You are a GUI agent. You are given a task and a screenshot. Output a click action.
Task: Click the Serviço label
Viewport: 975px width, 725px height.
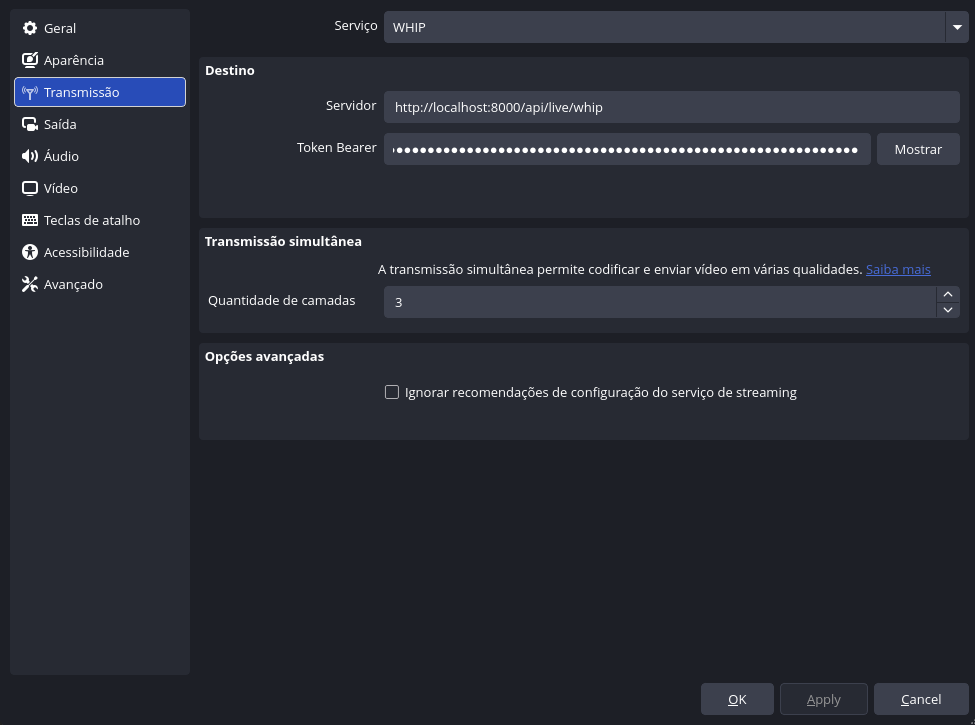click(x=356, y=25)
